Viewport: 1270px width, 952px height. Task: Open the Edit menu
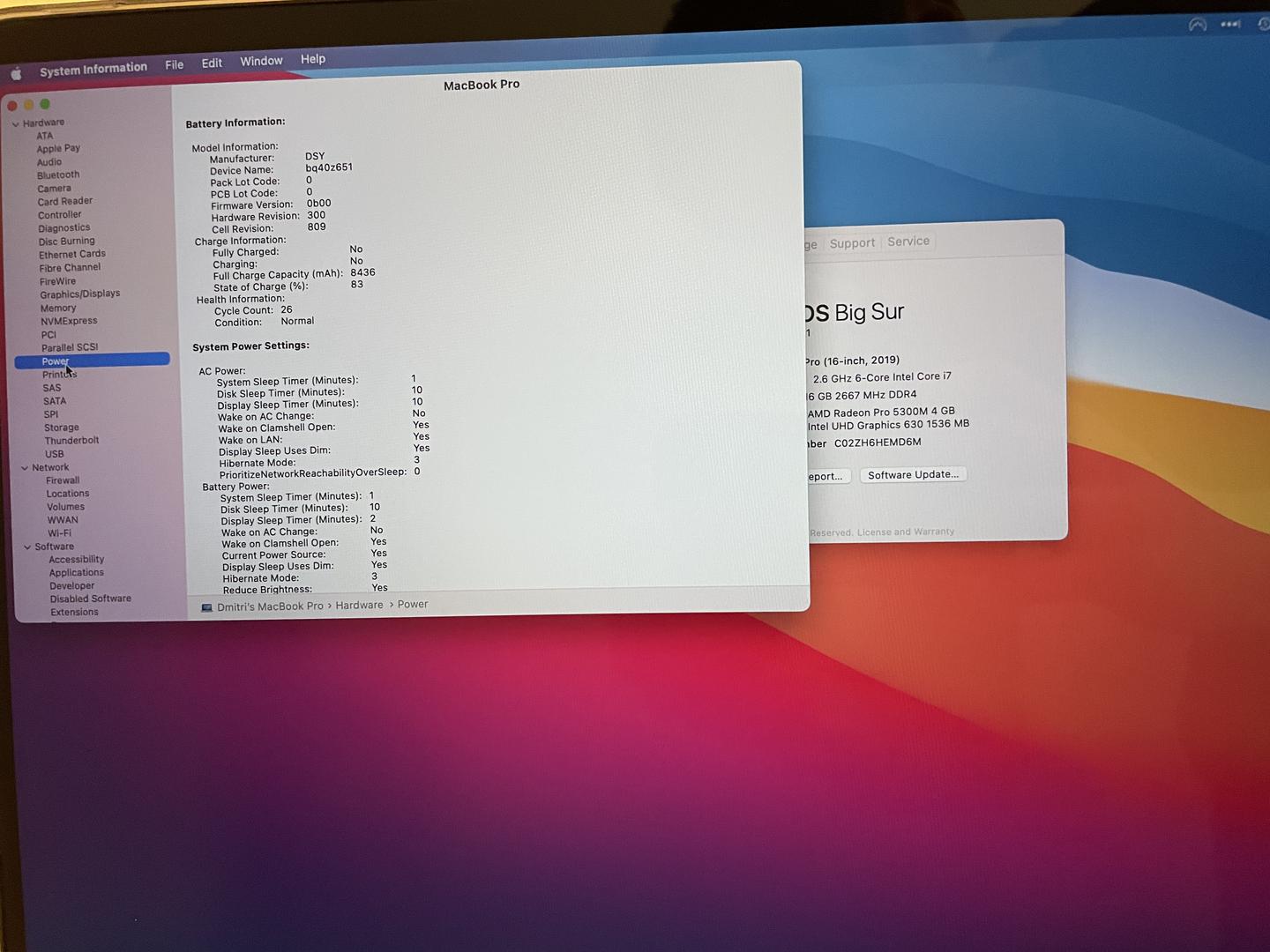pyautogui.click(x=212, y=63)
